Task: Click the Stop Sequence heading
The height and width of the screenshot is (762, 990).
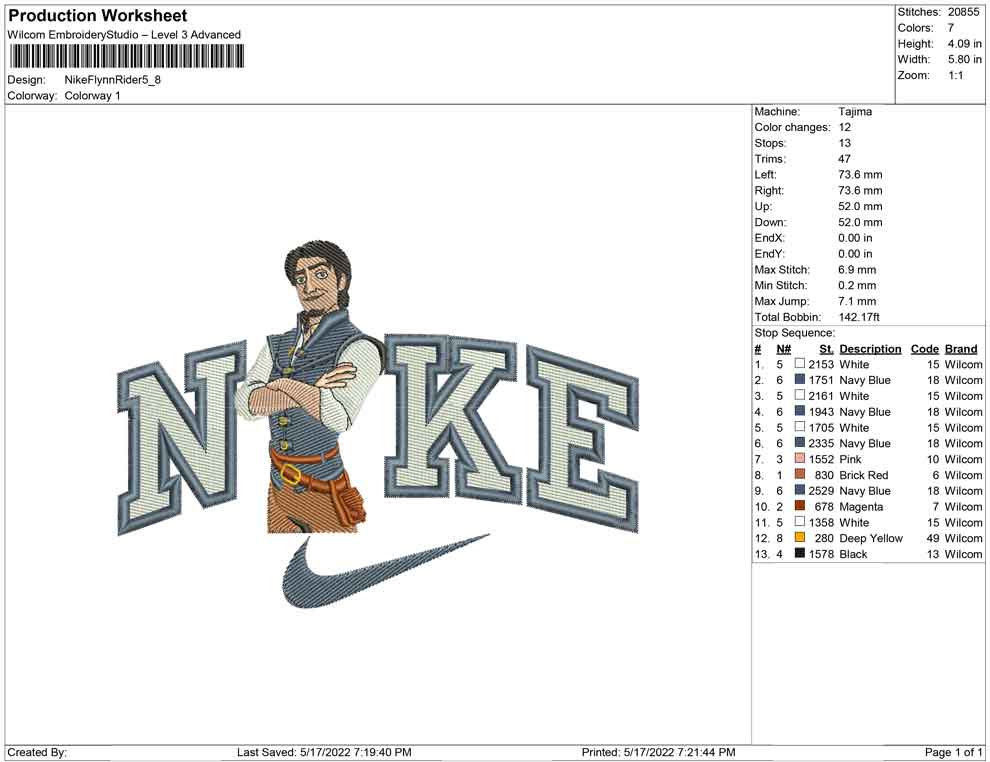Action: pos(794,333)
